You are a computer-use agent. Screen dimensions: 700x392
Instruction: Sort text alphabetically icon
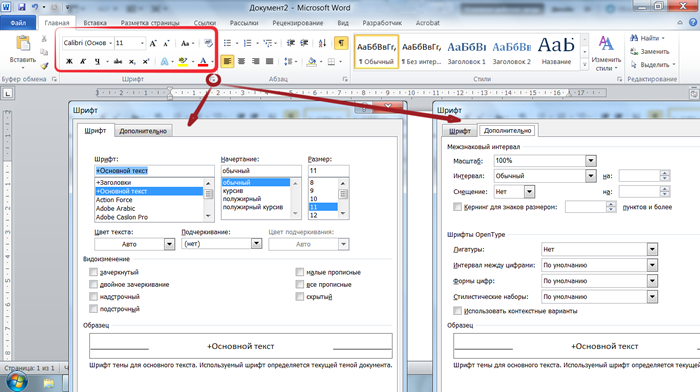(322, 43)
